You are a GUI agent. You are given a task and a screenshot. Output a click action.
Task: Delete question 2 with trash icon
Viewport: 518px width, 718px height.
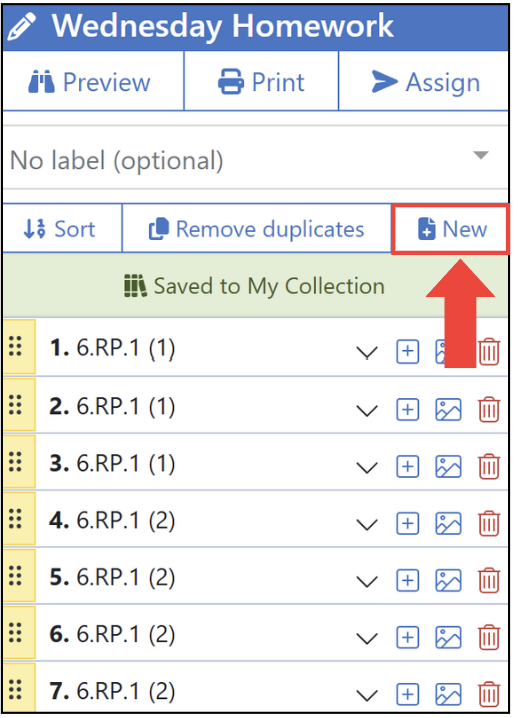[x=489, y=409]
